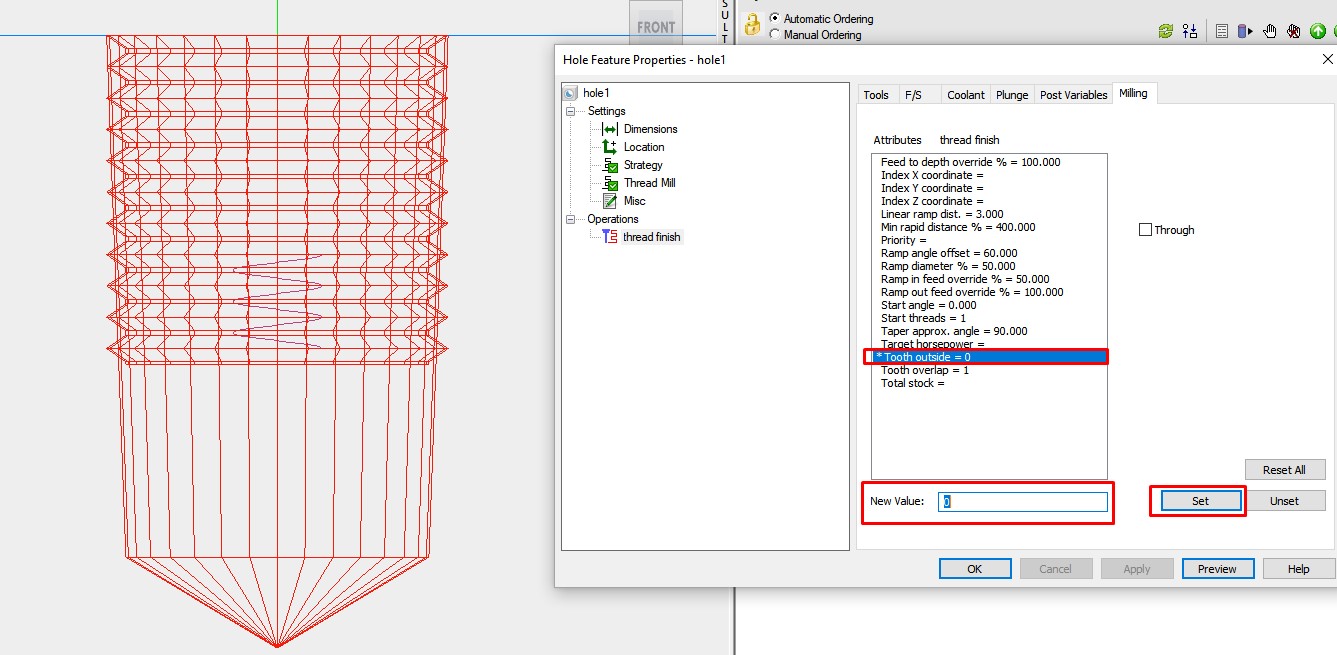The image size is (1337, 655).
Task: Open the simulation mode dropdown arrow in toolbar
Action: [x=1248, y=31]
